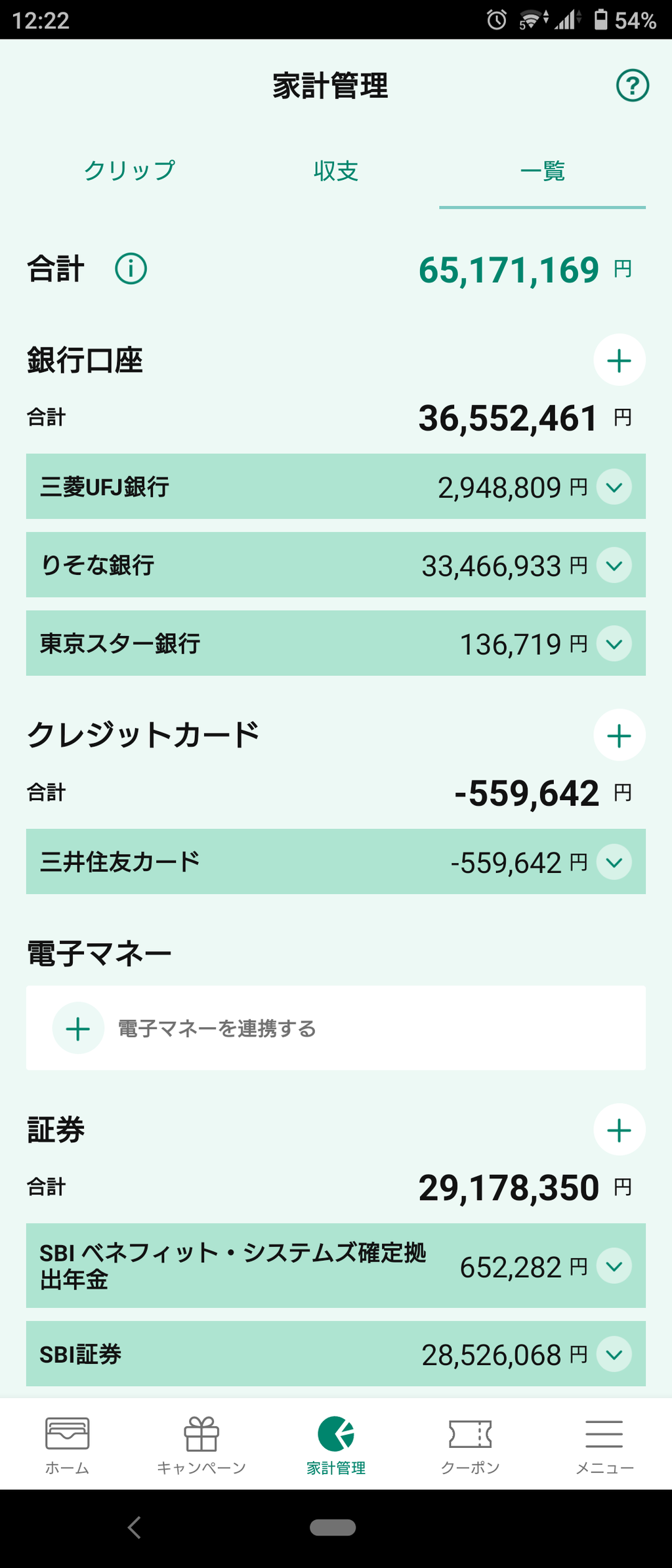The width and height of the screenshot is (672, 1568).
Task: Expand the 東京スター銀行 account details
Action: (x=614, y=643)
